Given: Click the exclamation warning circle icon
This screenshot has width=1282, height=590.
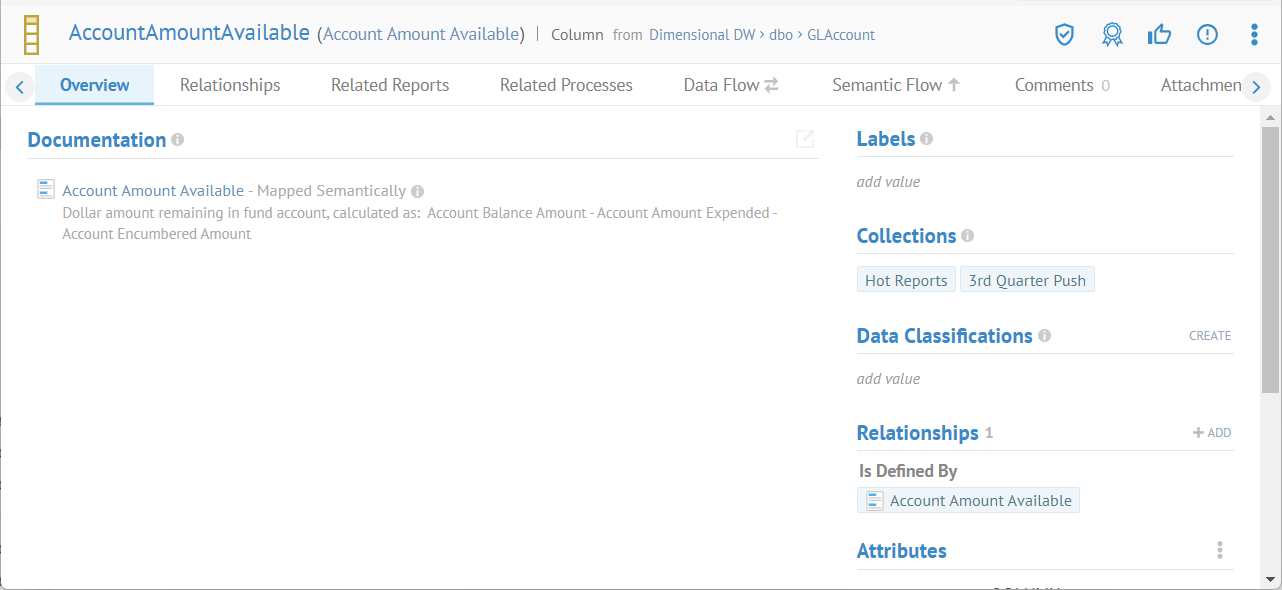Looking at the screenshot, I should [x=1207, y=35].
